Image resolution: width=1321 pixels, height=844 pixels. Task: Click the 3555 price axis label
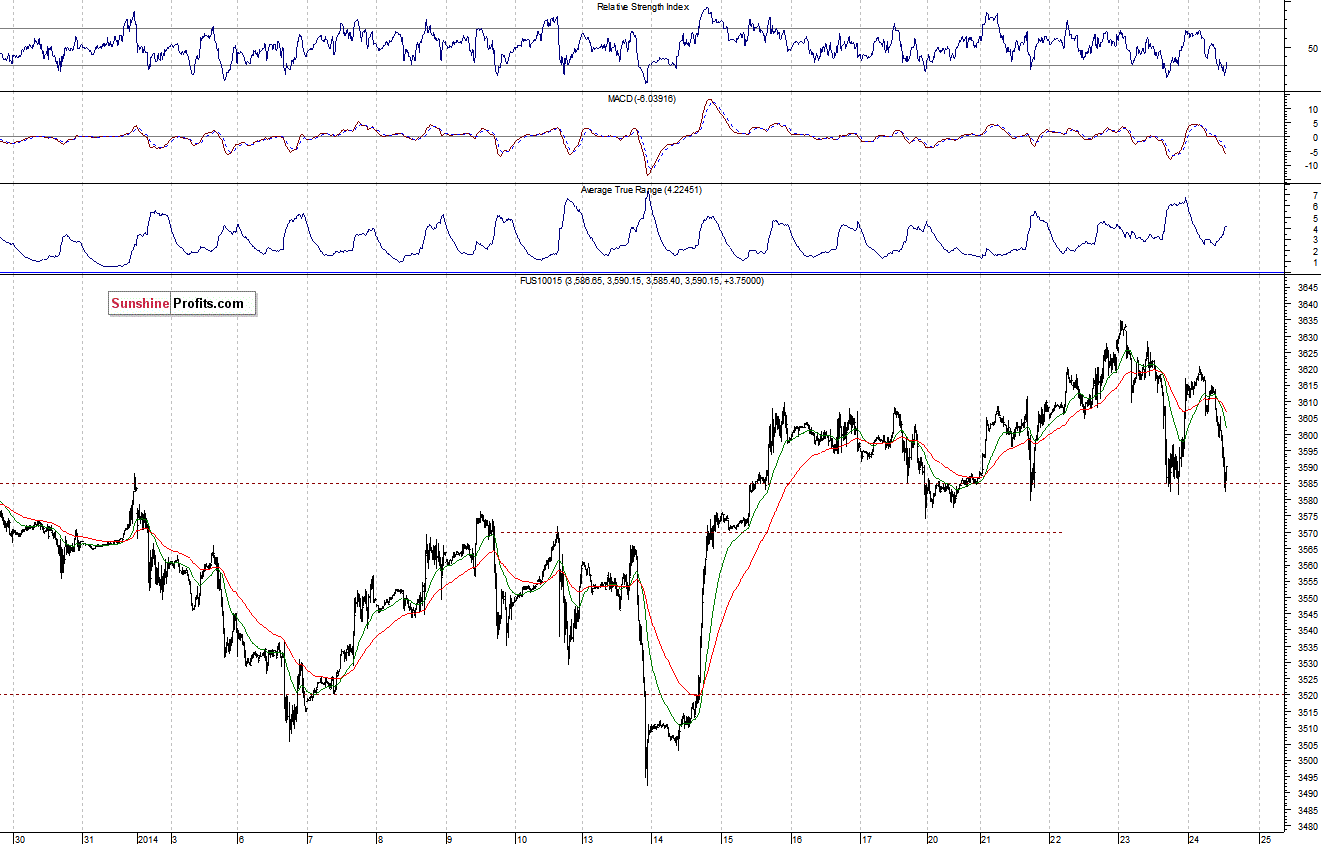point(1307,582)
